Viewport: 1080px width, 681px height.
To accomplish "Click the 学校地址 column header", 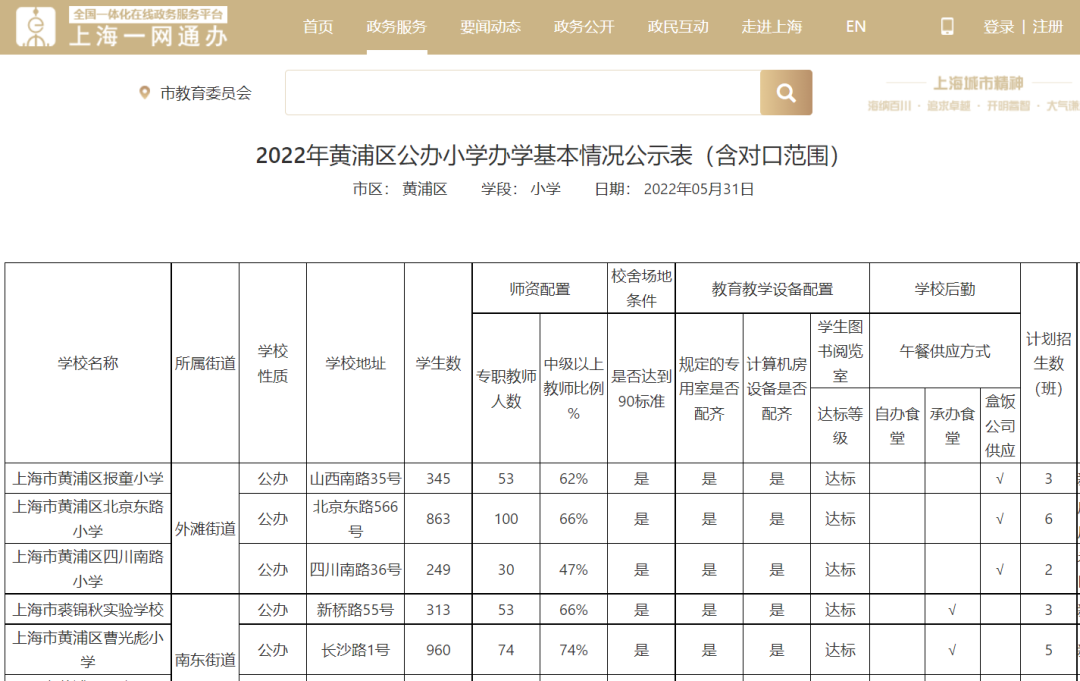I will pos(355,363).
